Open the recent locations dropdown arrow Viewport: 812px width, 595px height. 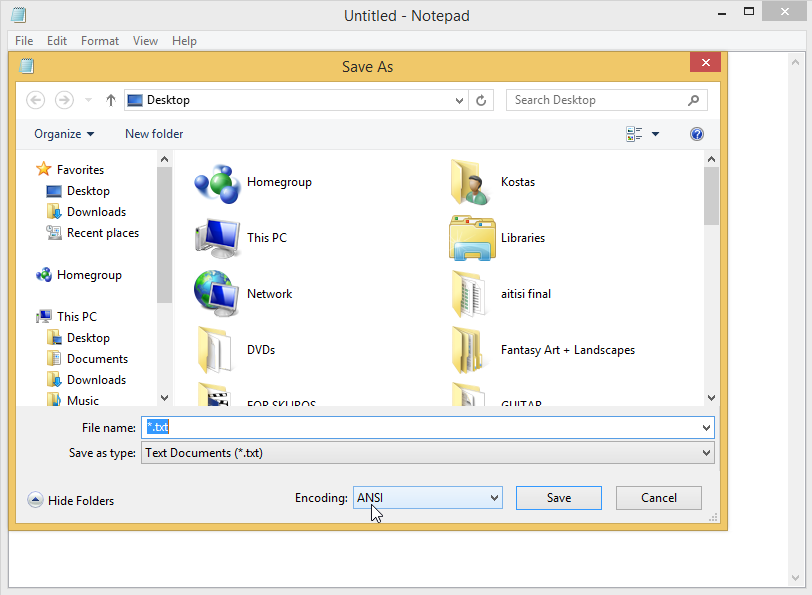point(88,100)
